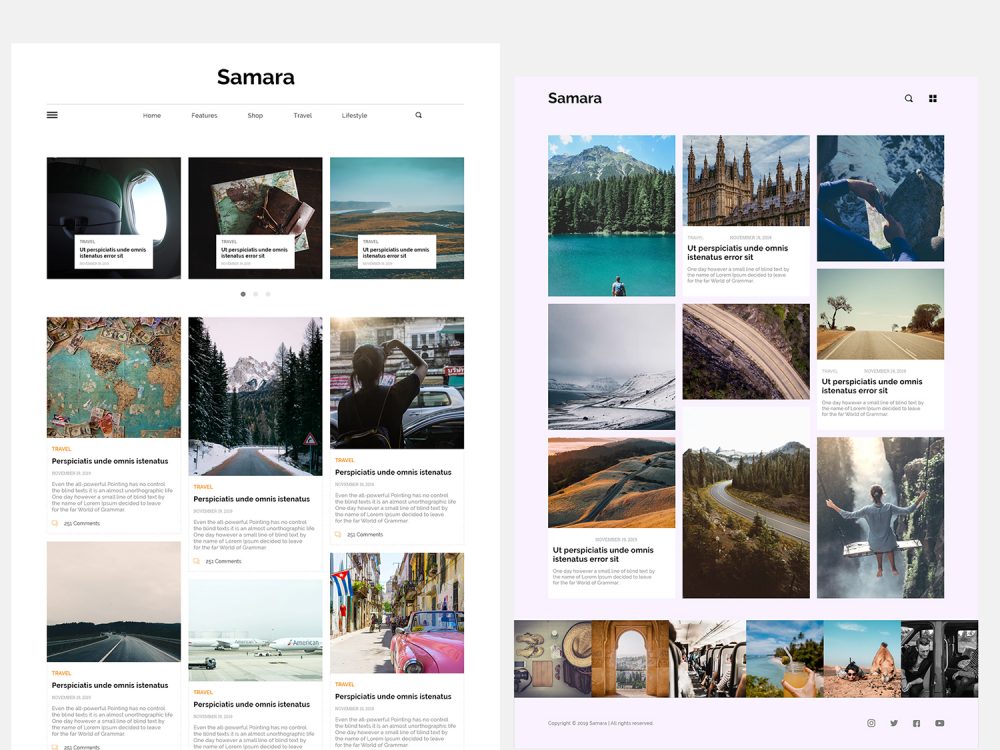
Task: Click the magnifier search icon on the purple page
Action: (x=908, y=98)
